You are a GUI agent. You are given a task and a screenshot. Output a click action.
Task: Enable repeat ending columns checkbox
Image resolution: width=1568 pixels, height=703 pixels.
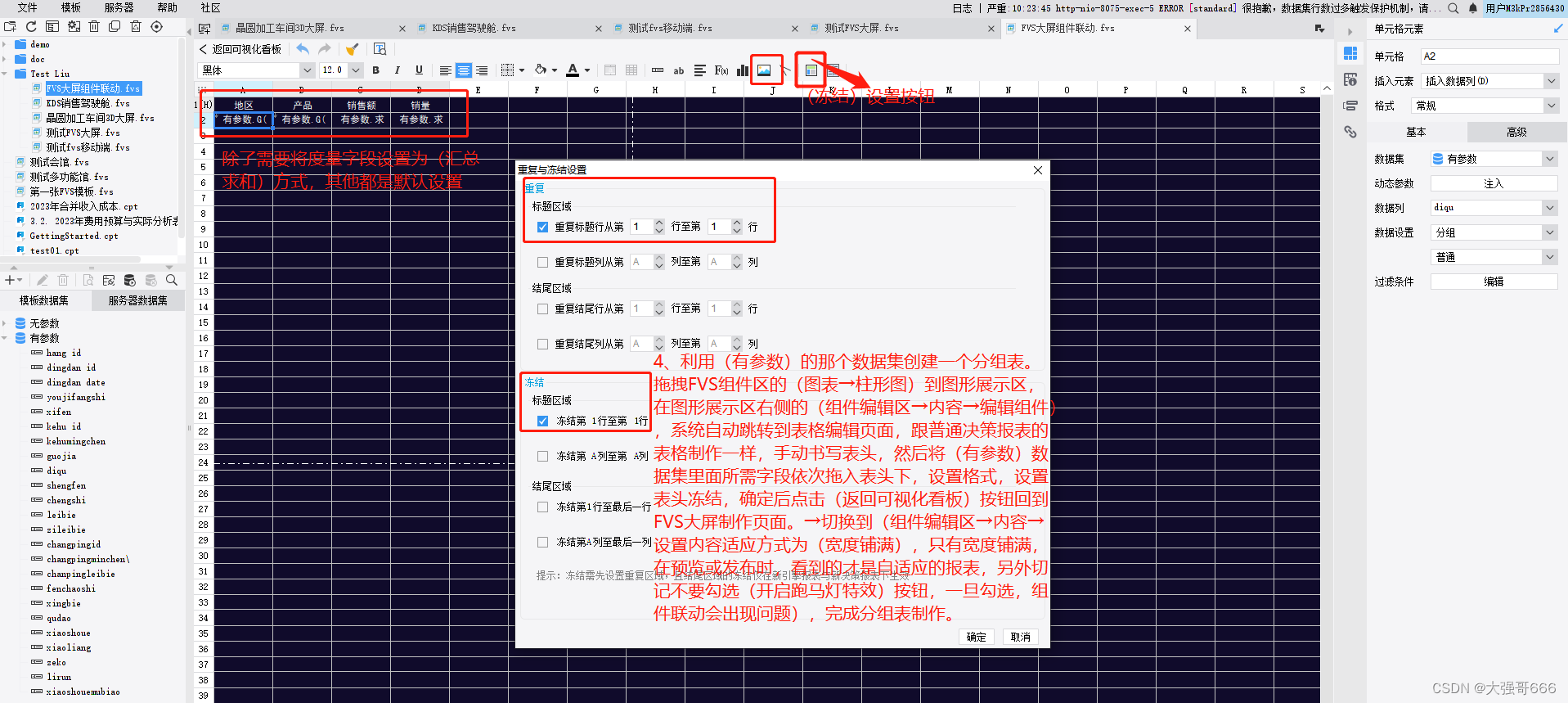point(543,344)
